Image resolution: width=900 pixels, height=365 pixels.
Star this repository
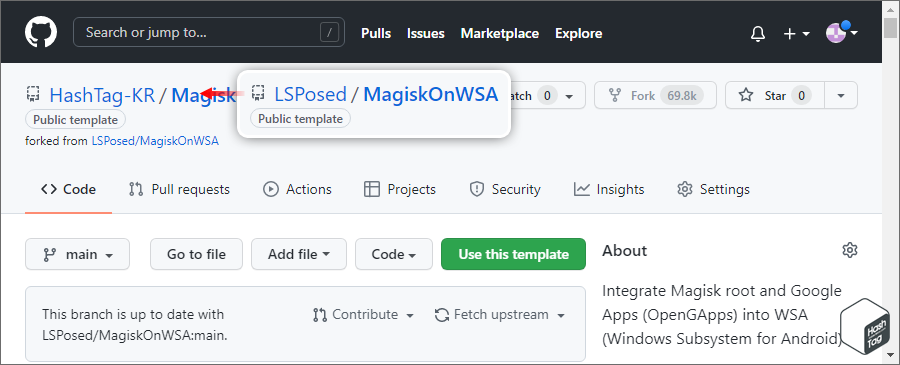pos(775,95)
